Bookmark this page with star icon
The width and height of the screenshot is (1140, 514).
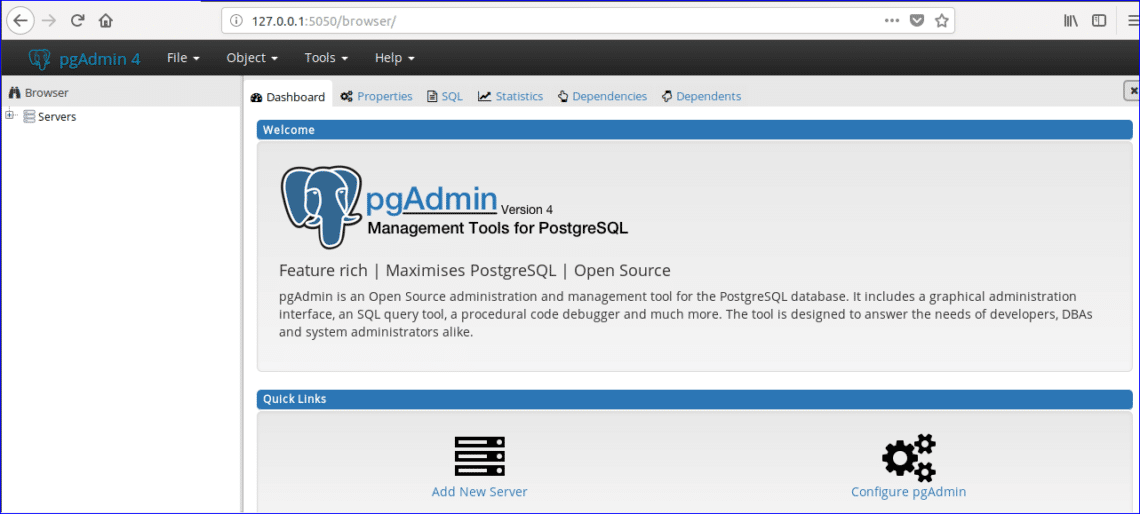click(x=942, y=20)
